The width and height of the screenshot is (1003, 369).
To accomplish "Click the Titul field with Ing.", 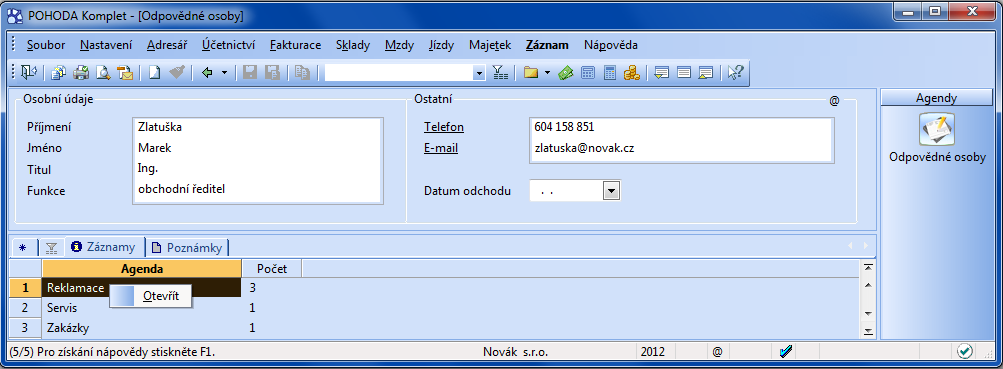I will (258, 168).
